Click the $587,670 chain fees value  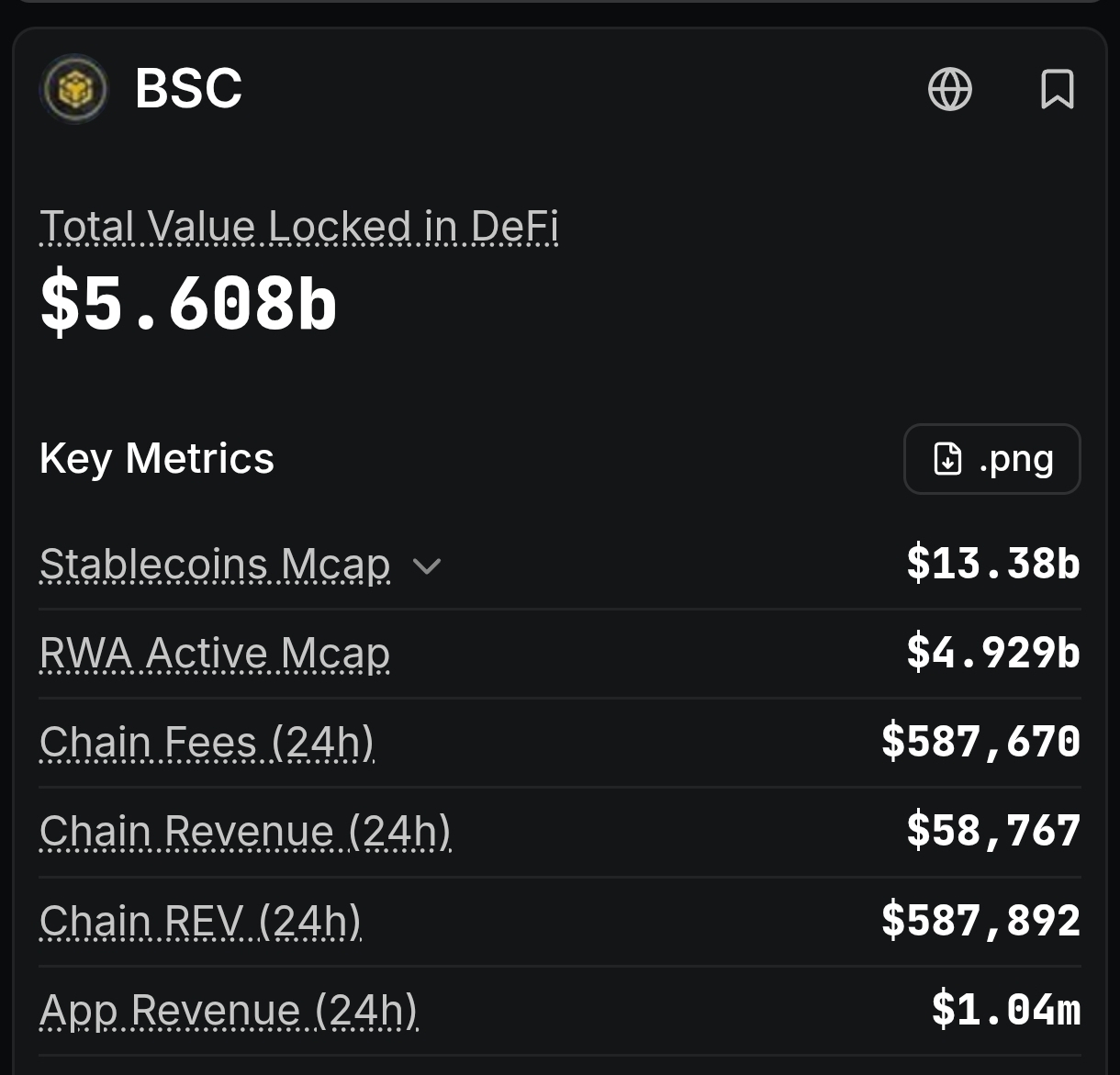(981, 742)
